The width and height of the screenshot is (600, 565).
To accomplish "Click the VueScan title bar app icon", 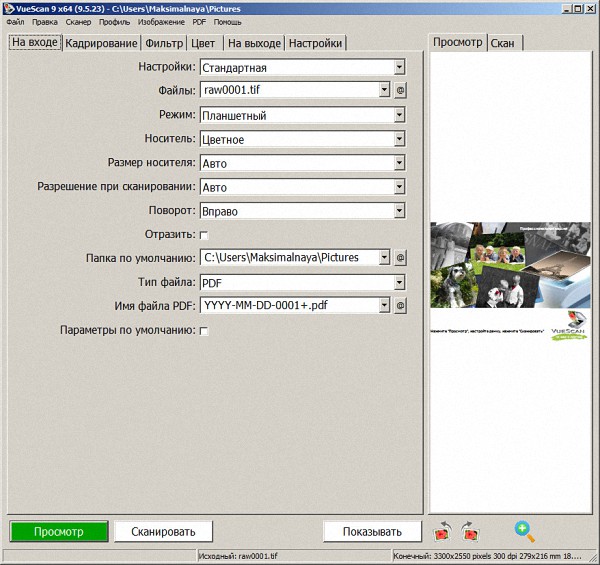I will click(x=8, y=8).
